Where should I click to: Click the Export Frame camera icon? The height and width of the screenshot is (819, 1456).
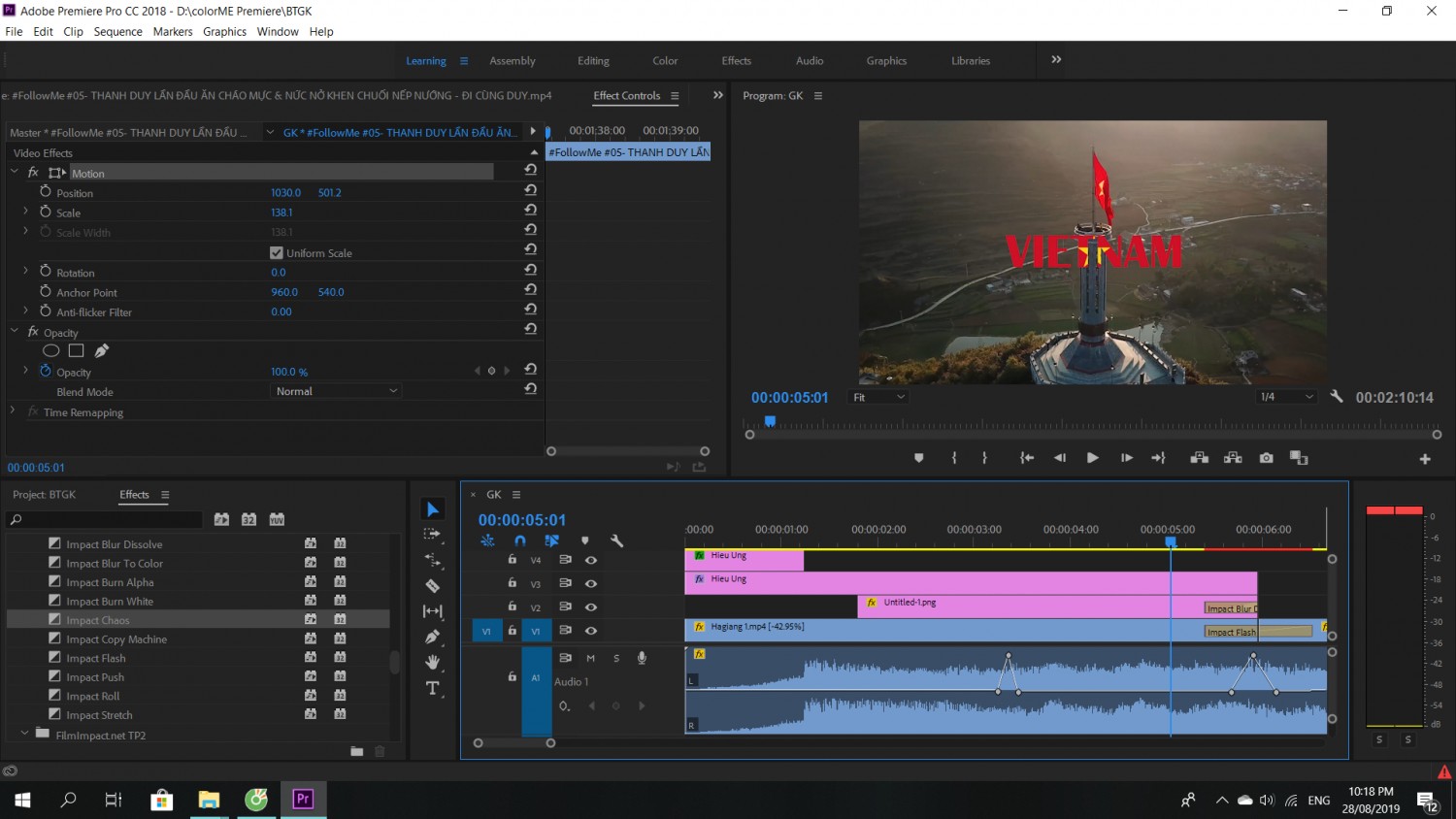(1266, 458)
